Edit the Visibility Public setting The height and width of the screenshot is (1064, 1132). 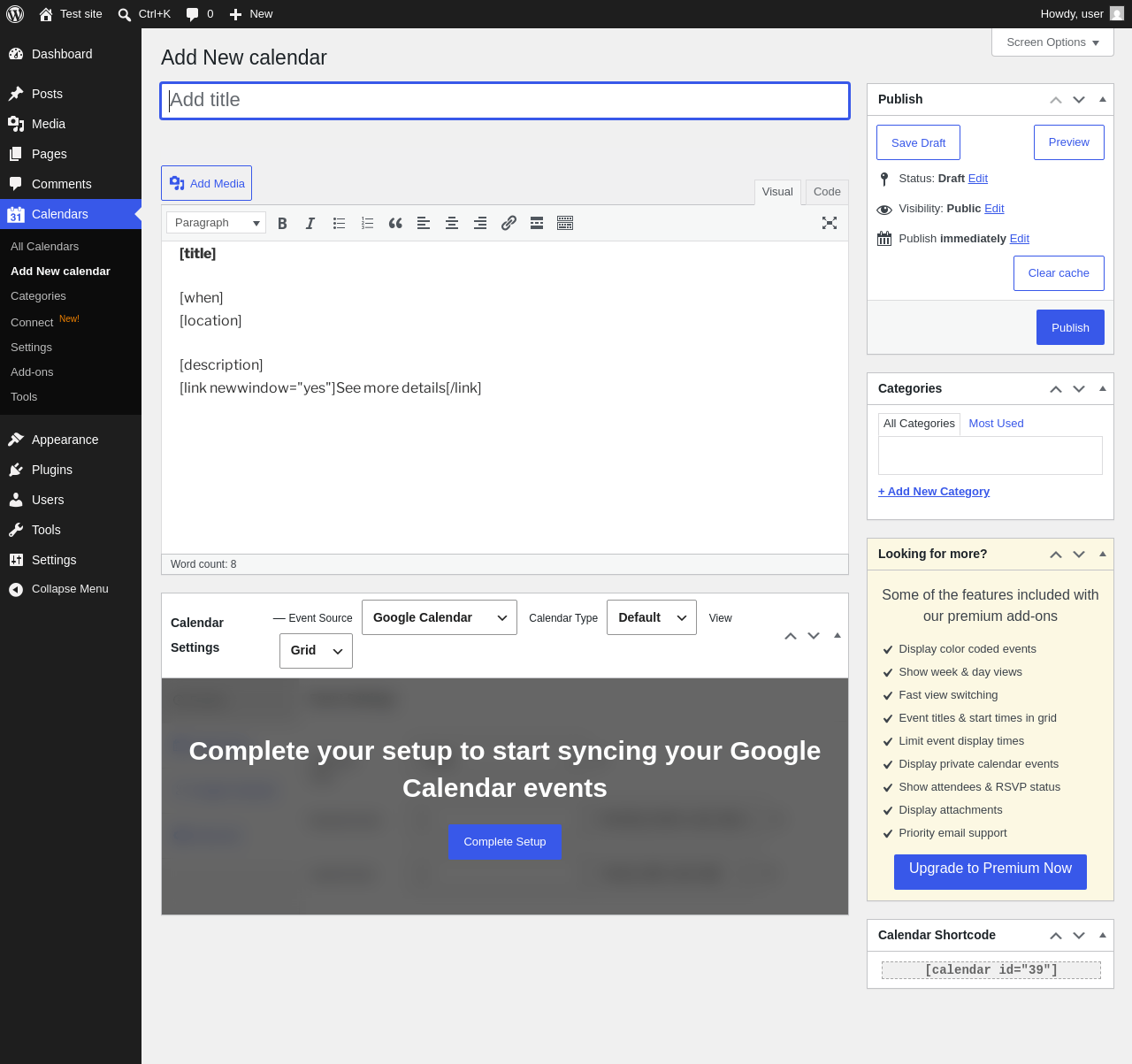994,209
